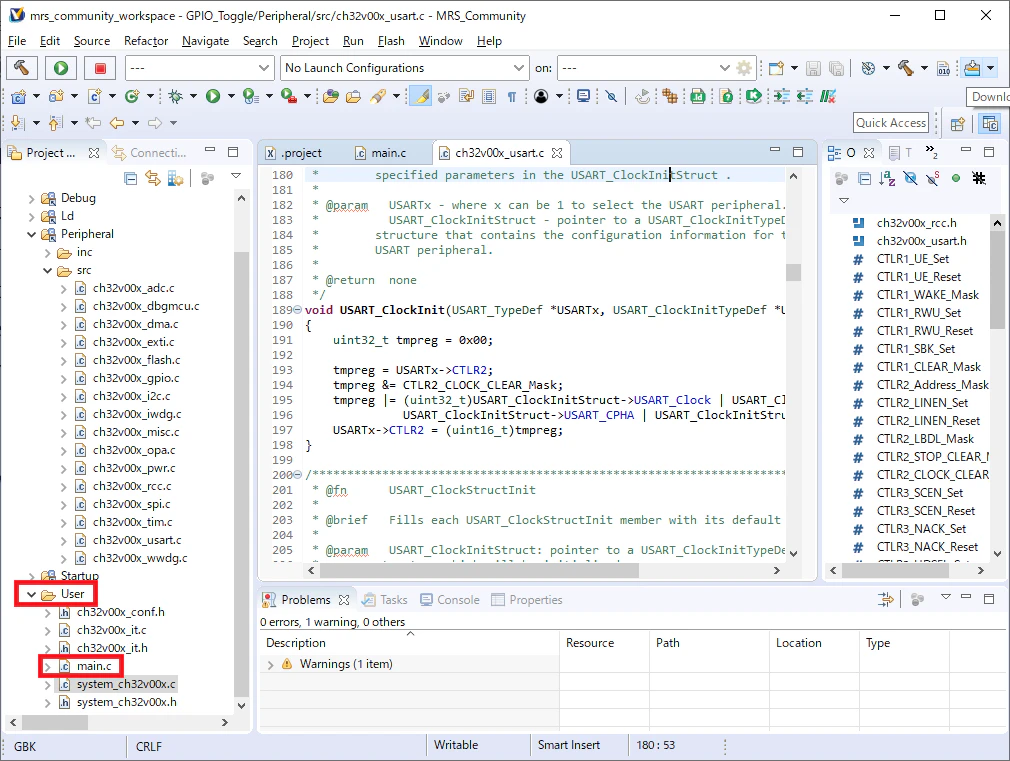Viewport: 1010px width, 761px height.
Task: Select the C/C++ perspective icon
Action: 990,123
